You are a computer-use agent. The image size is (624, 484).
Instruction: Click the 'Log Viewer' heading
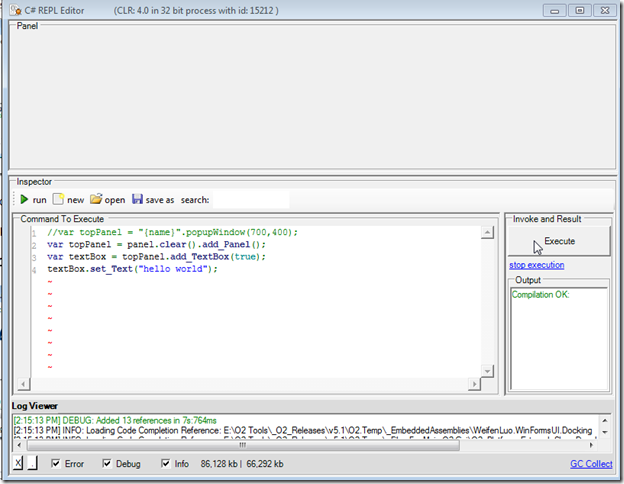tap(35, 406)
